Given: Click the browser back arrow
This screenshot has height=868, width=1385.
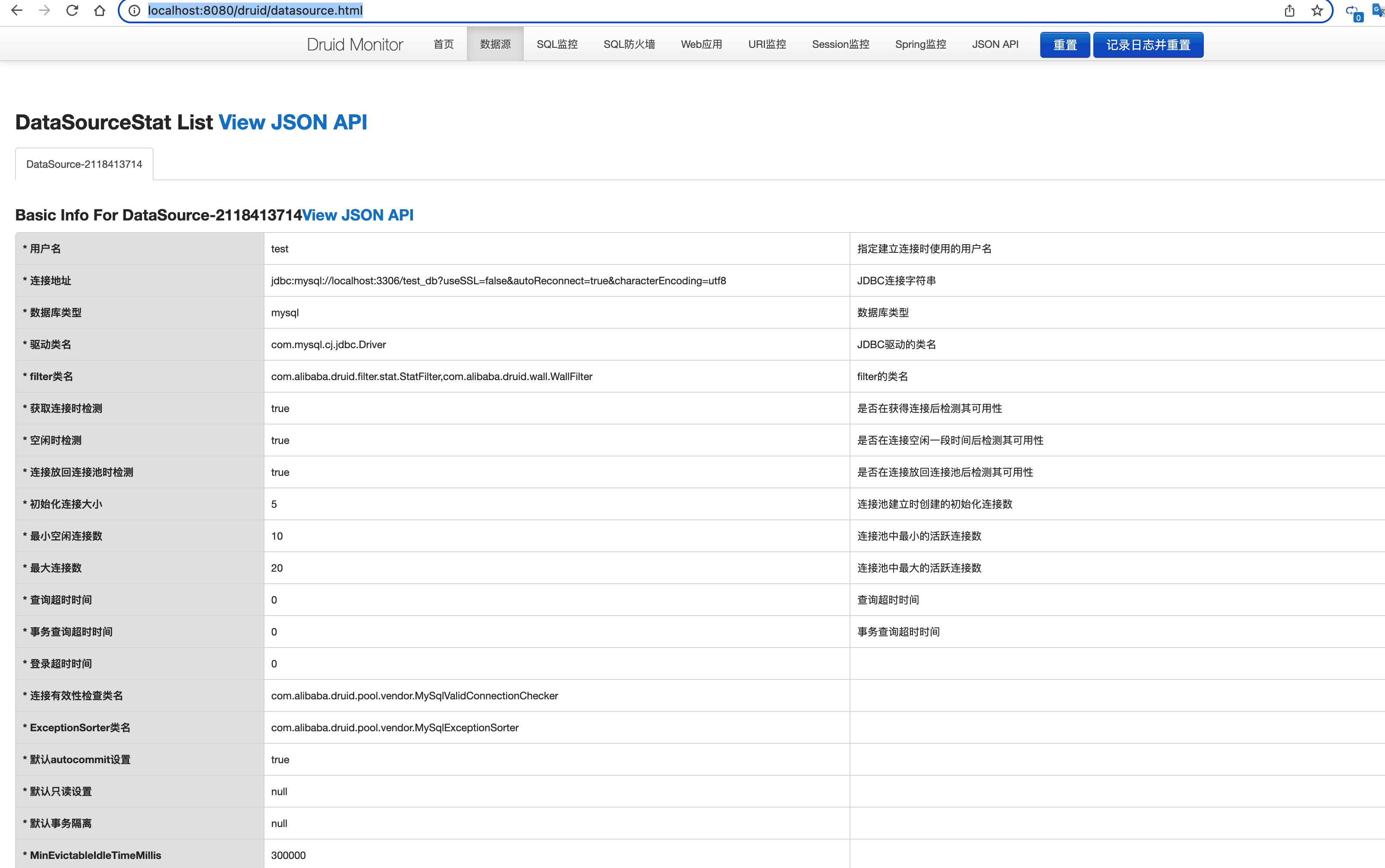Looking at the screenshot, I should (17, 10).
